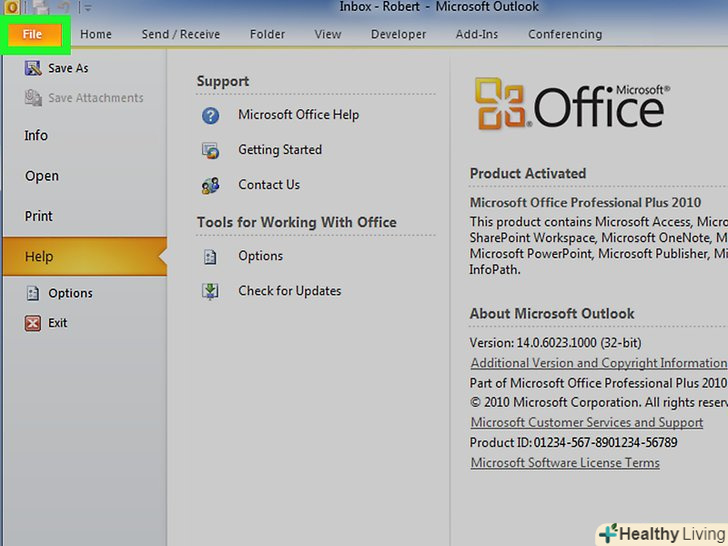This screenshot has height=546, width=728.
Task: Select the Conferencing tab
Action: [x=565, y=34]
